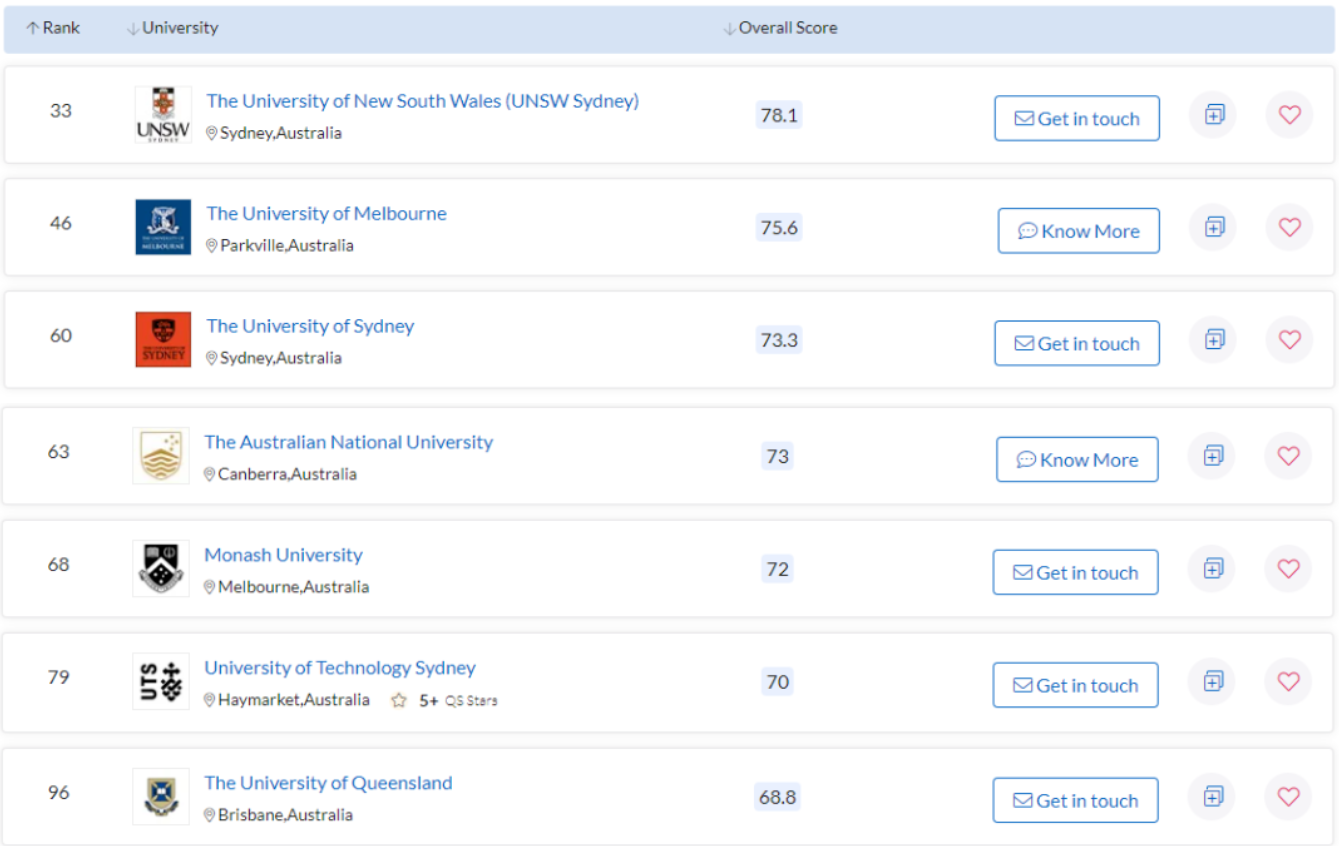Click the University of Melbourne logo
Viewport: 1339px width, 846px height.
[x=163, y=227]
